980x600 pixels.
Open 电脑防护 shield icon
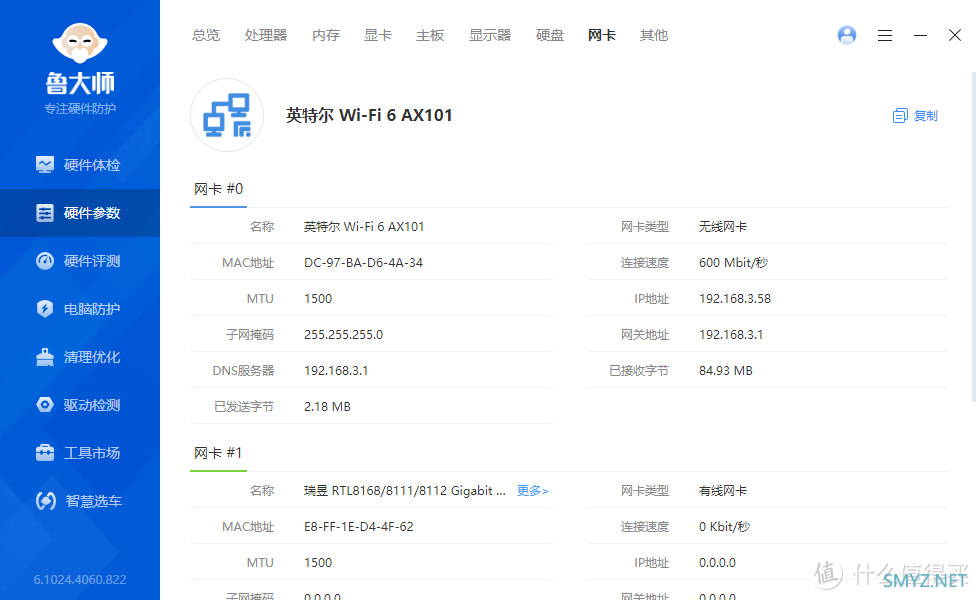(x=45, y=309)
